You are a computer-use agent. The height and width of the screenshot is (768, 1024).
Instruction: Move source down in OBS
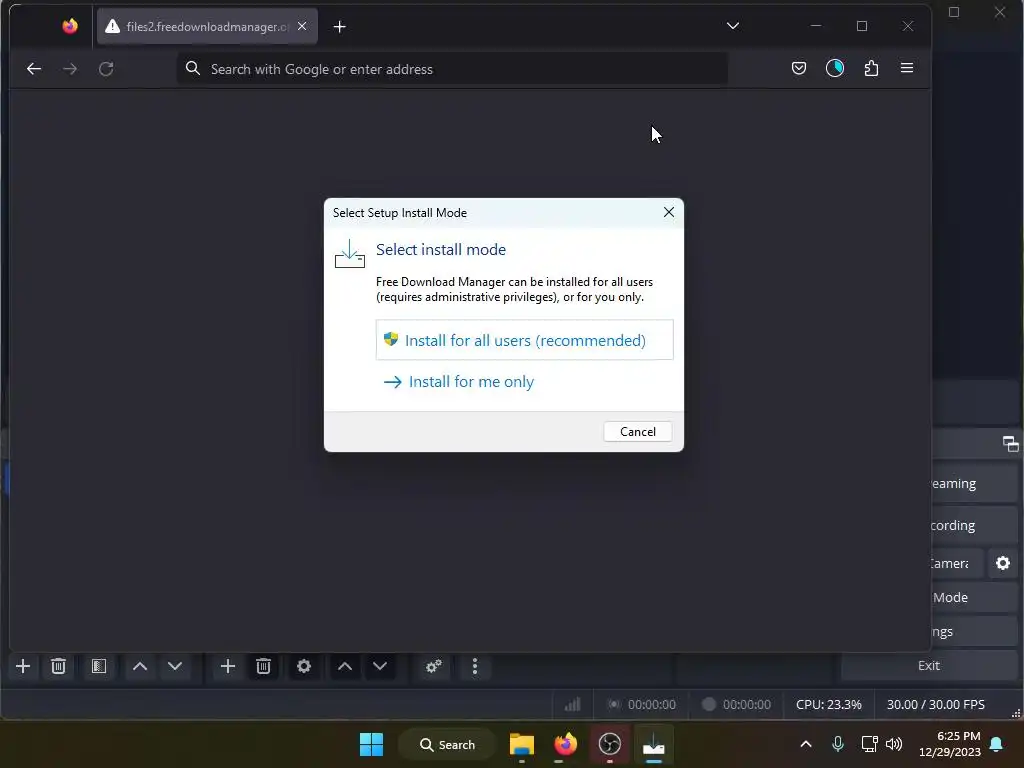(380, 666)
